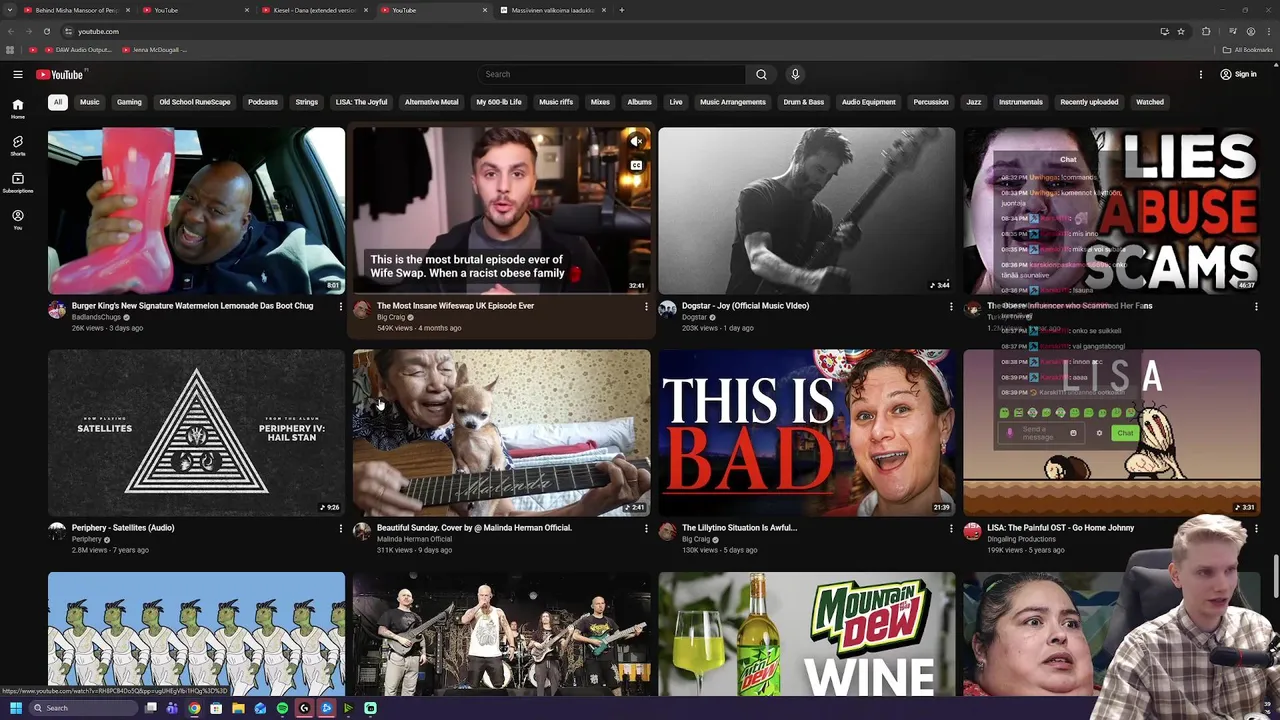1280x720 pixels.
Task: Select the Drum & Bass chip
Action: (x=804, y=102)
